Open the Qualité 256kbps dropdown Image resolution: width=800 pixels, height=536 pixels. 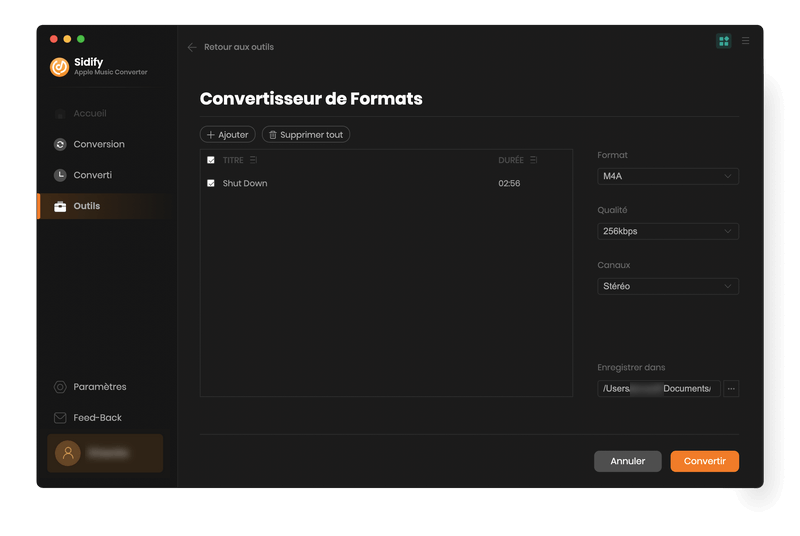tap(667, 231)
